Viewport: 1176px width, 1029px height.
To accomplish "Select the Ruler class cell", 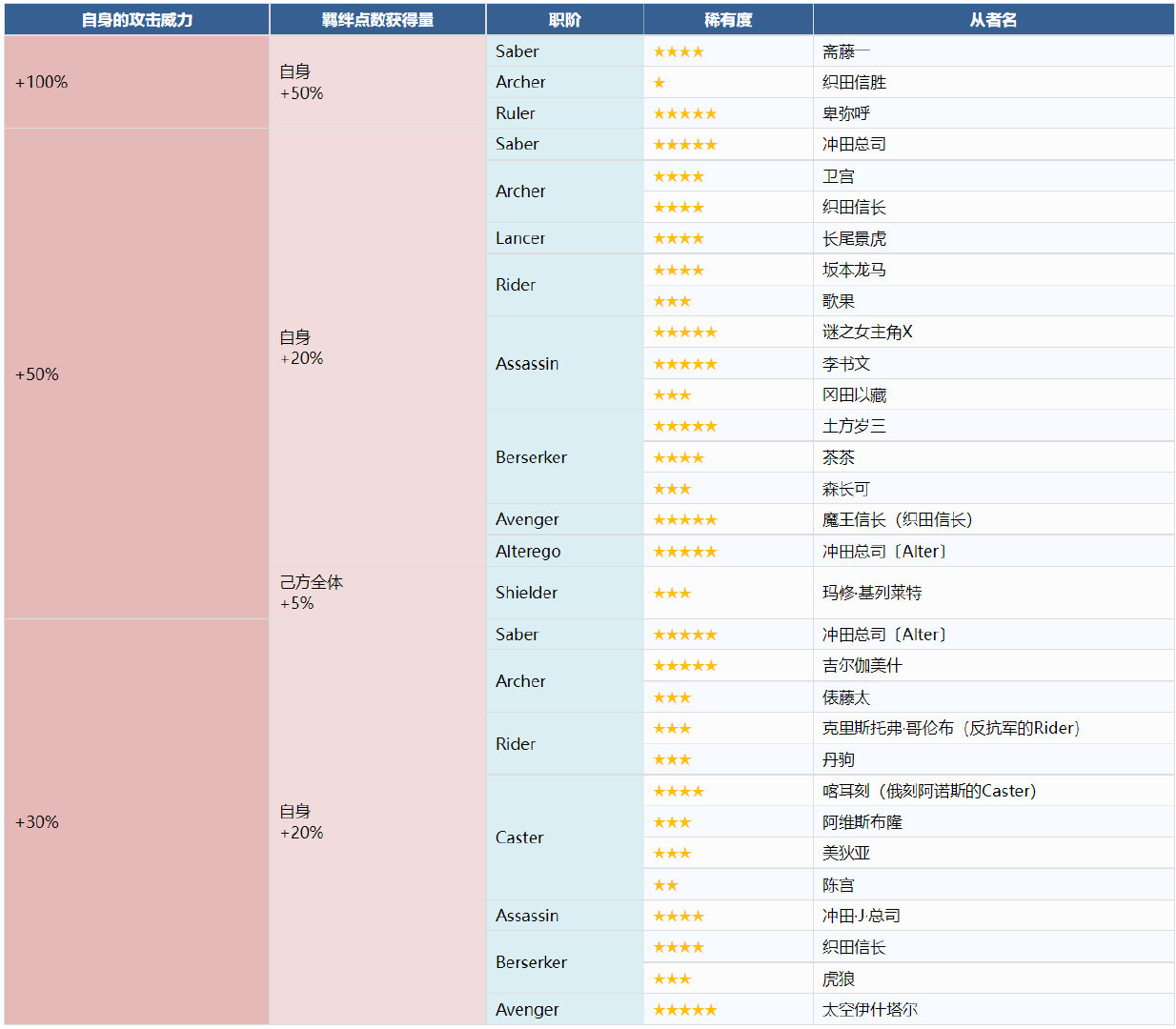I will click(564, 113).
